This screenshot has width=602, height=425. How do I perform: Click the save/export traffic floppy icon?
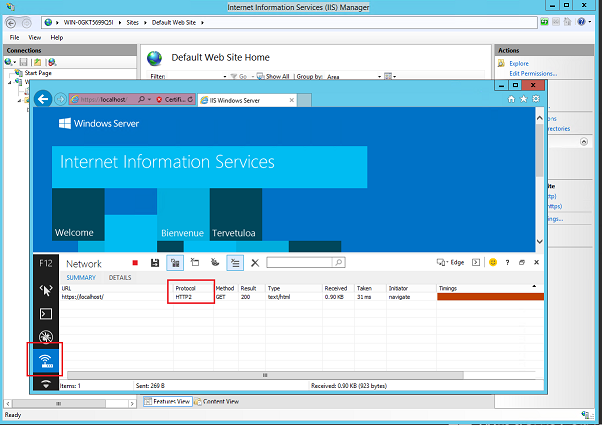pos(155,262)
